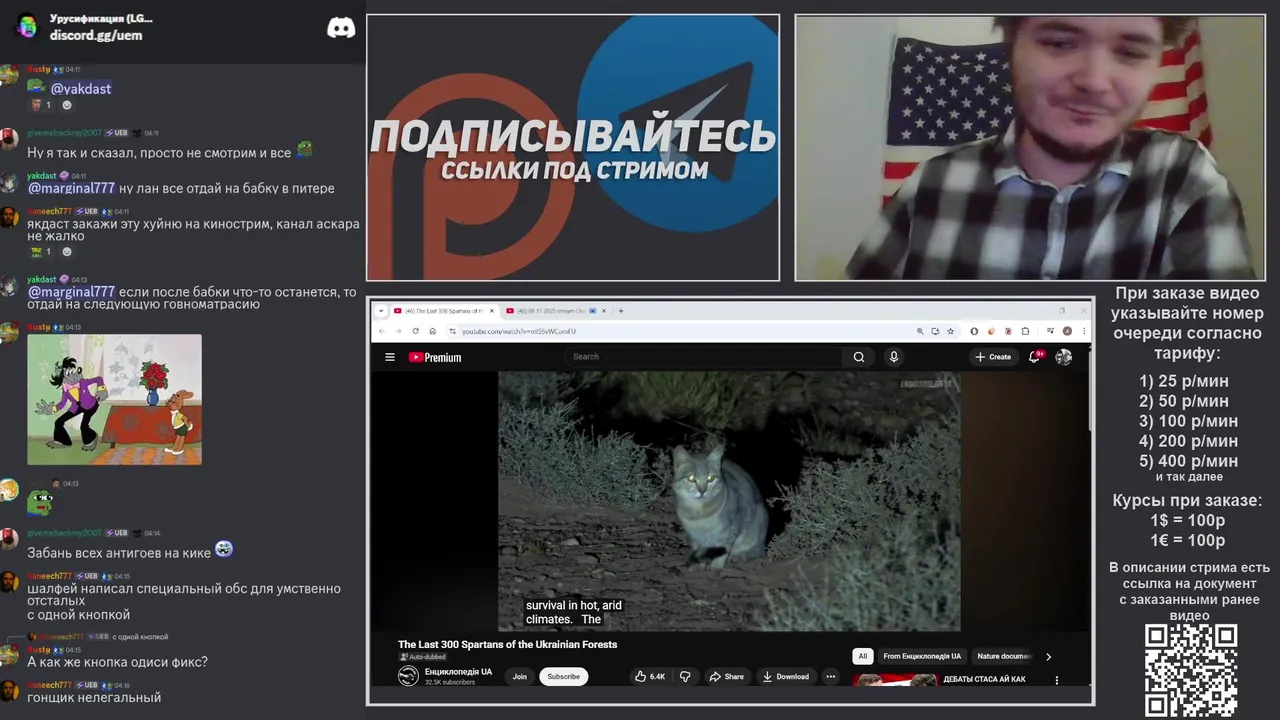Screen dimensions: 1280x720
Task: Click the Join button
Action: (520, 676)
